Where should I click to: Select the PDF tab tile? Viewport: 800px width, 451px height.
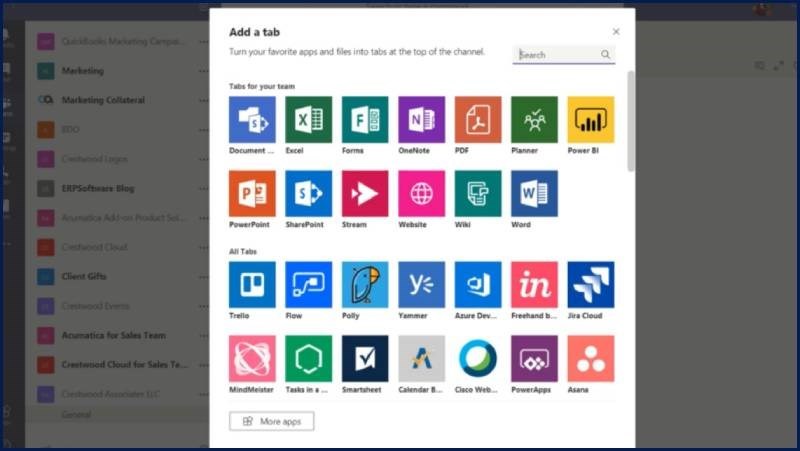(478, 119)
